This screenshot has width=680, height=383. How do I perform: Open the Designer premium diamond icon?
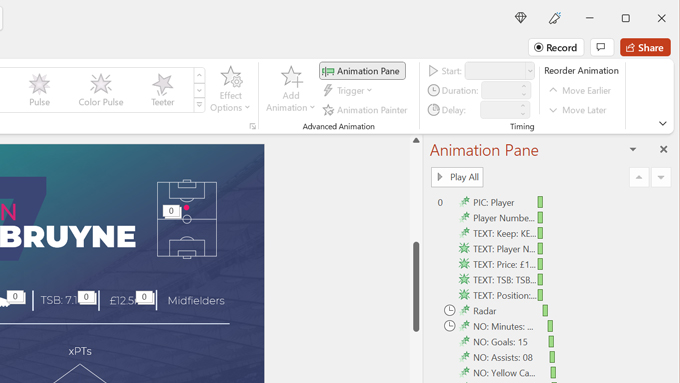tap(520, 18)
